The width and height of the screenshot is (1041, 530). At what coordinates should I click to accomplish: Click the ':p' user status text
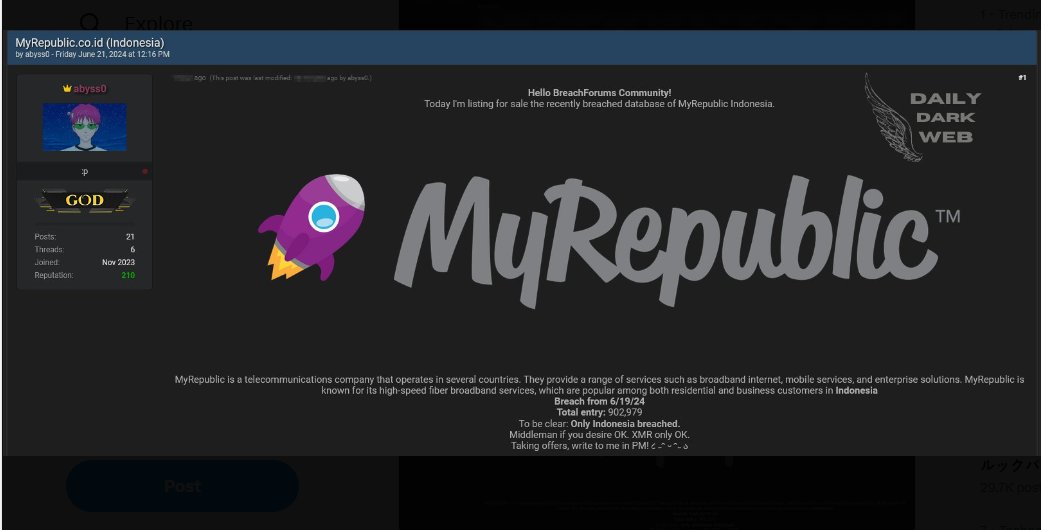pos(84,171)
